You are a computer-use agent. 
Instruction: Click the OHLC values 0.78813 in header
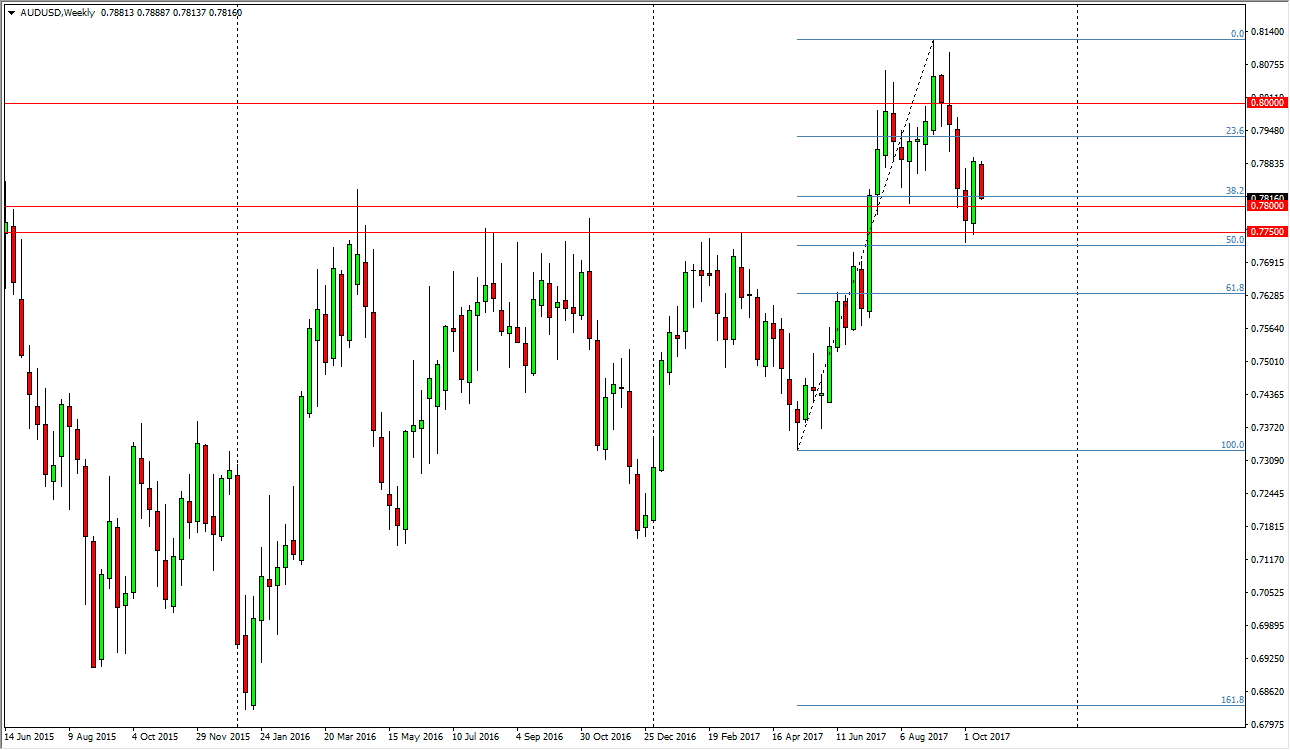point(118,13)
